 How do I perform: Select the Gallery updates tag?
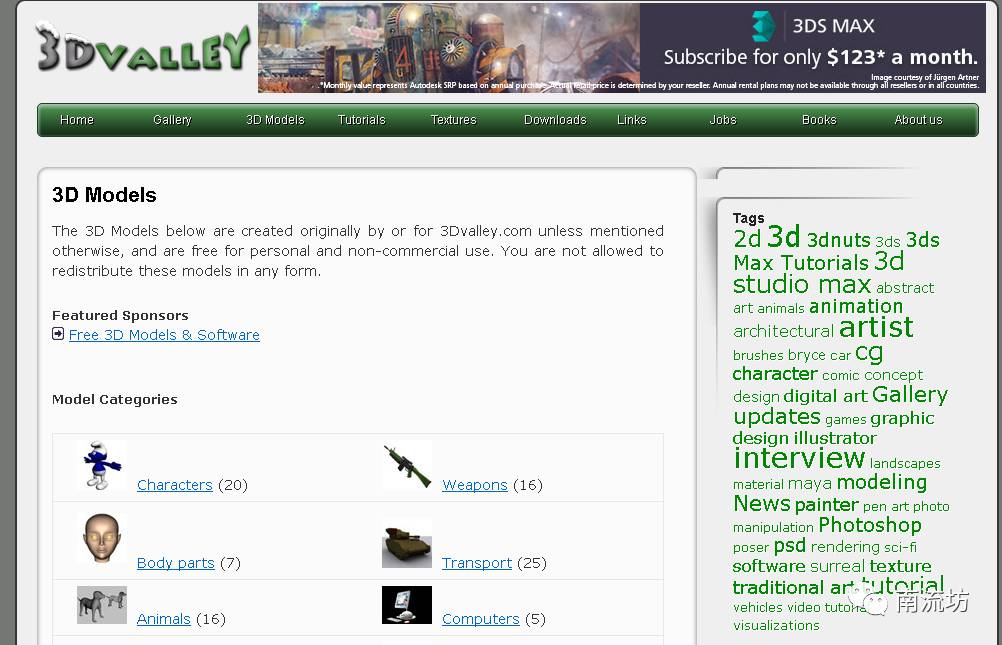tap(840, 406)
